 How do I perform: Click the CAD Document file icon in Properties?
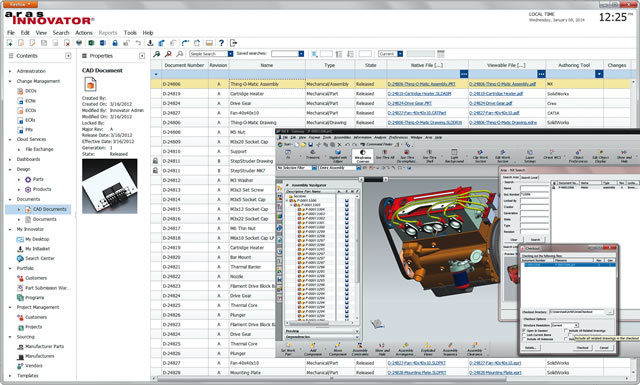pos(90,85)
